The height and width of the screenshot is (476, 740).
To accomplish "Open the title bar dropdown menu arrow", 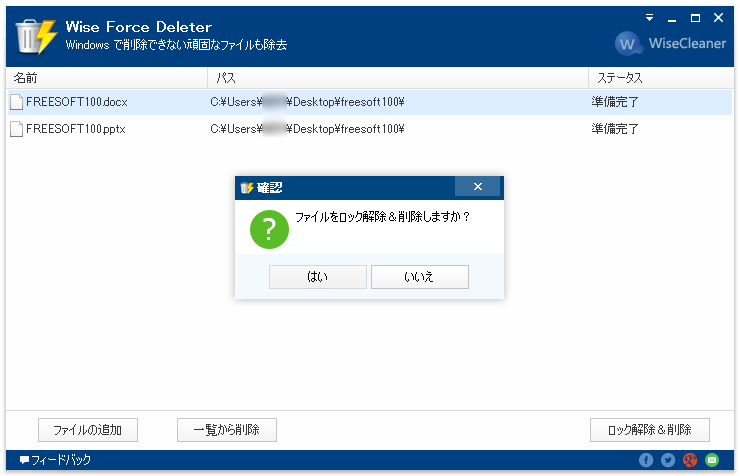I will 649,18.
